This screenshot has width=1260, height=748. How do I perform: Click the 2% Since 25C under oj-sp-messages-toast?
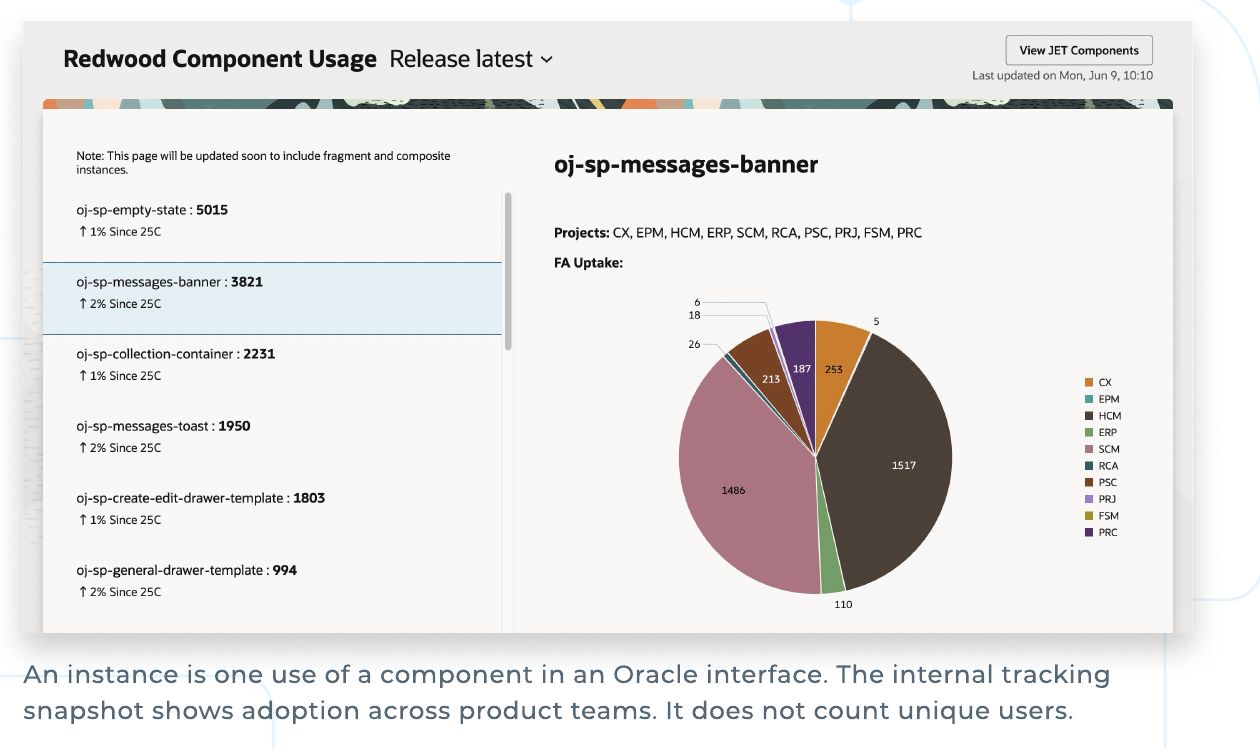click(120, 448)
